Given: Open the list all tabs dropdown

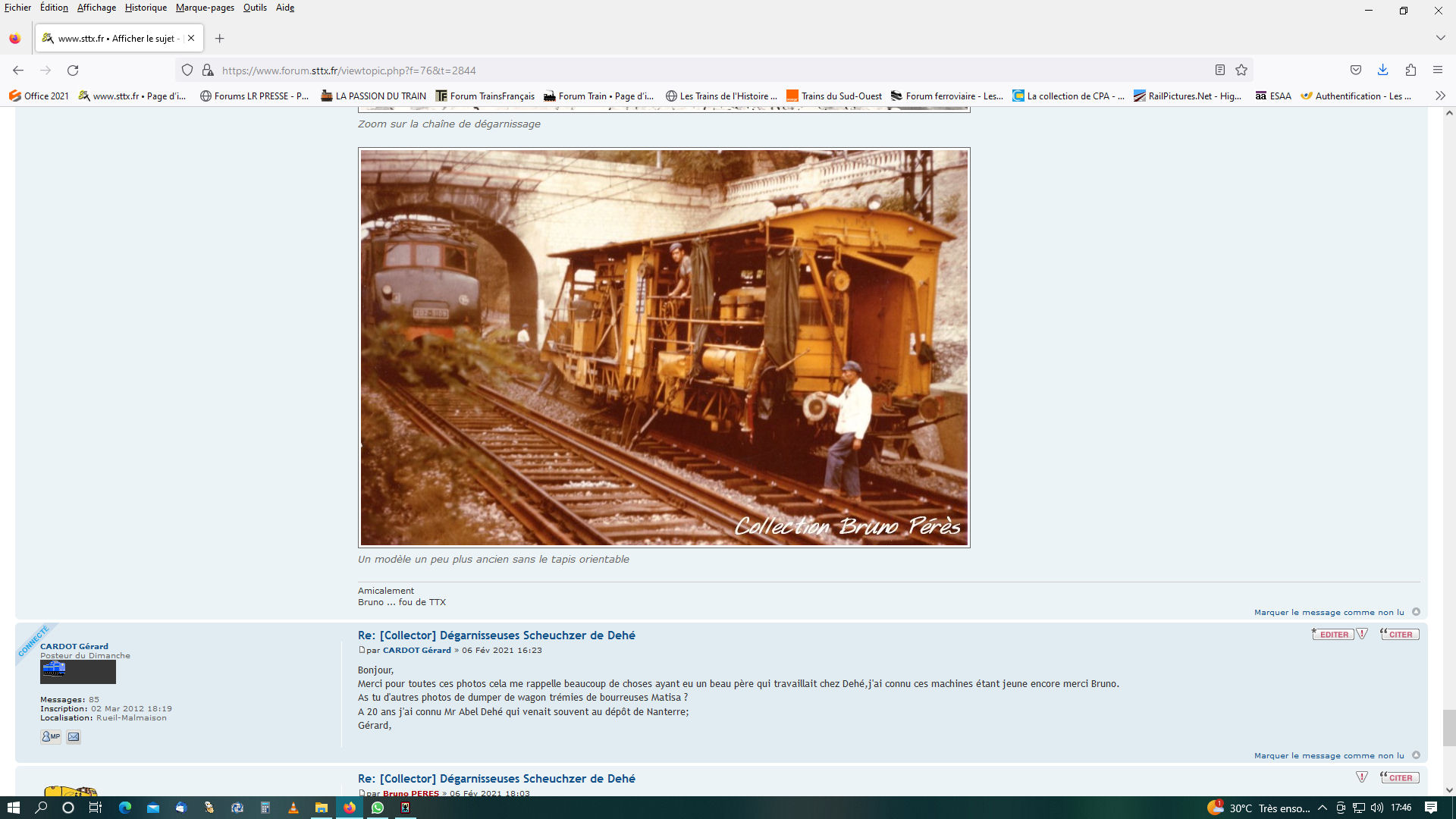Looking at the screenshot, I should (x=1440, y=38).
